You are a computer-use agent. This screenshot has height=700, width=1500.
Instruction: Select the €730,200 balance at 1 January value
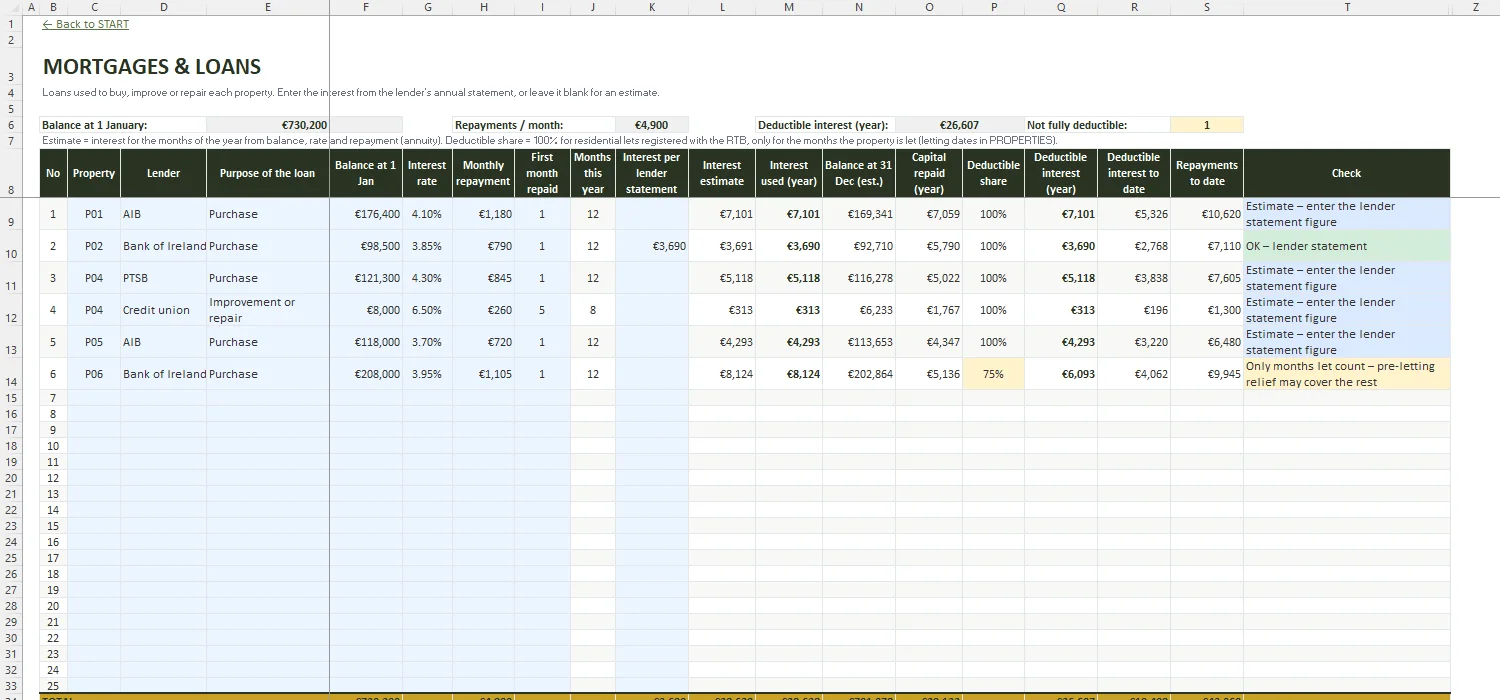pyautogui.click(x=267, y=125)
